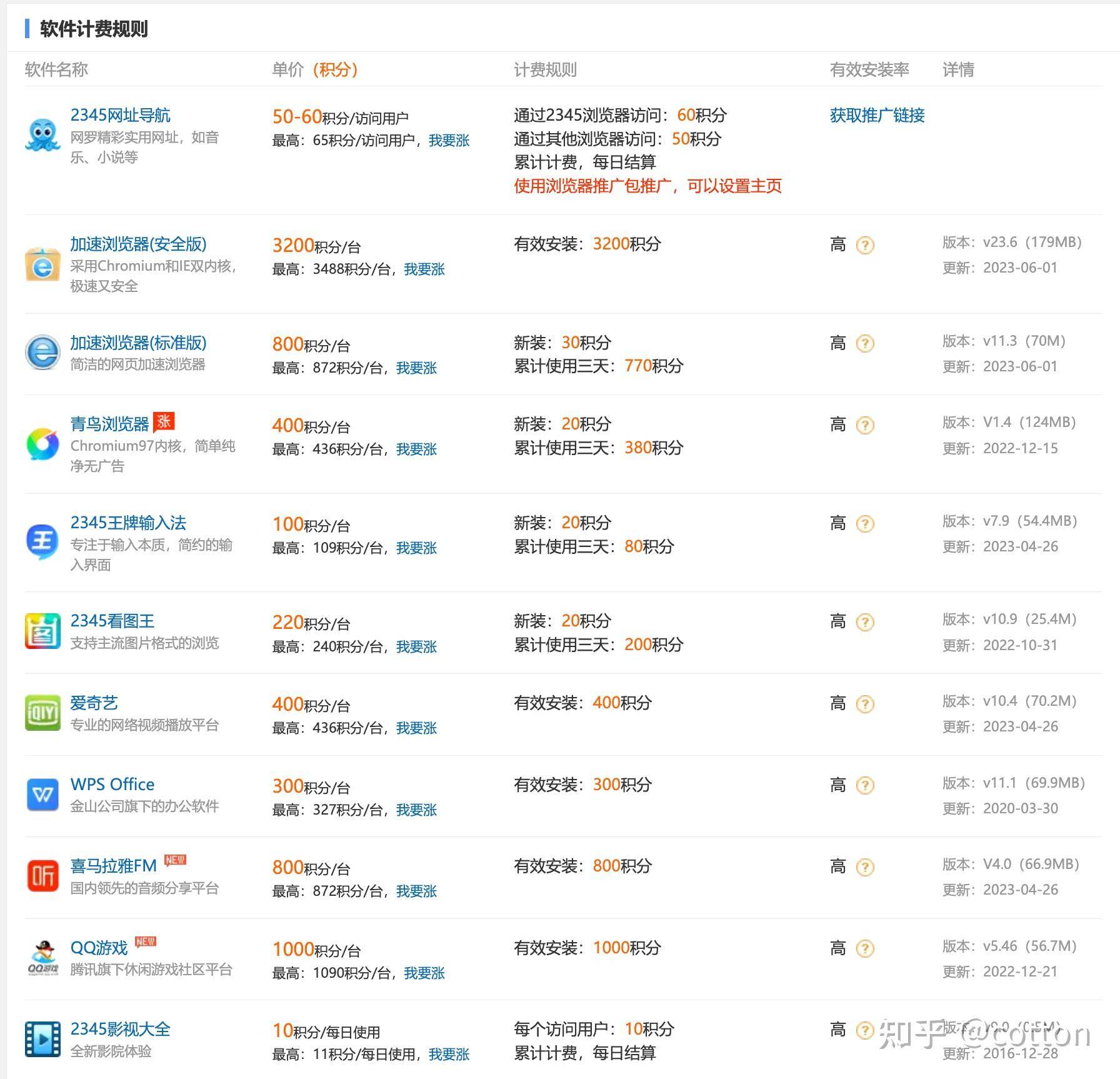The image size is (1120, 1079).
Task: Click the 版本：v11.1（69.9MB）detail text
Action: 1014,783
